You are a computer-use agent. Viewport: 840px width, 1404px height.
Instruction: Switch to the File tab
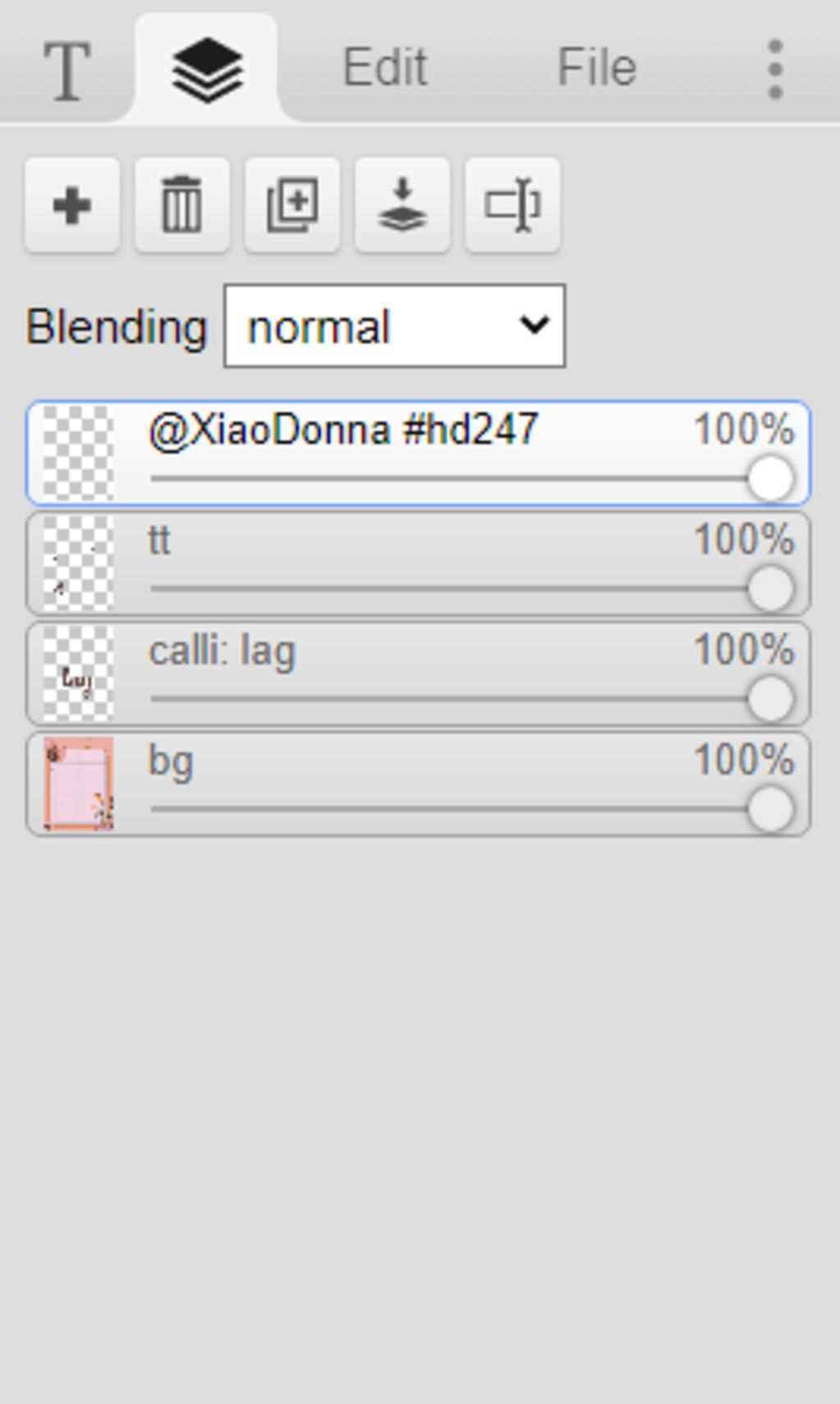pyautogui.click(x=596, y=67)
